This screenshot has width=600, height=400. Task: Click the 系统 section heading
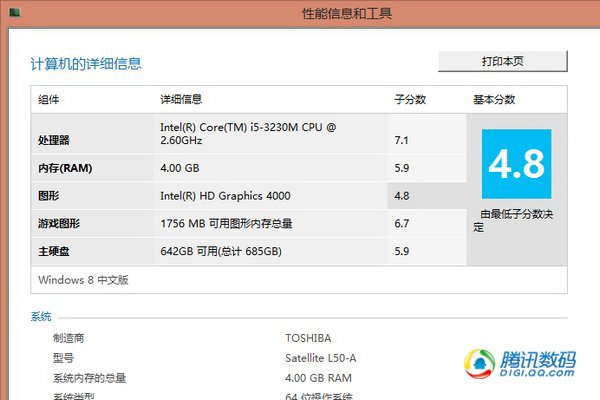coord(41,317)
